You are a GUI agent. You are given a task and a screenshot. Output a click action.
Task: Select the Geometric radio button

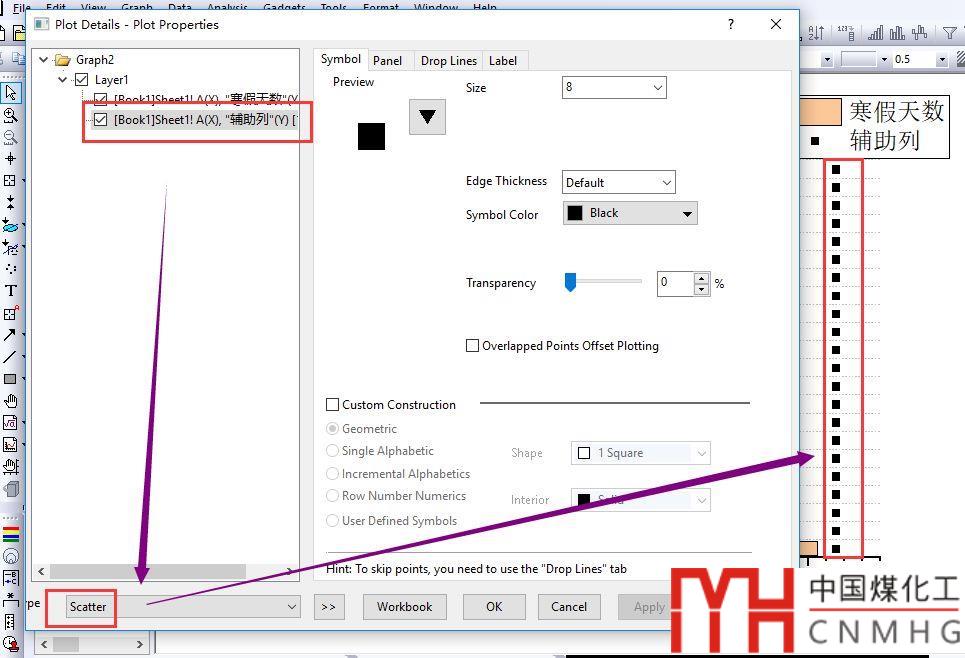(332, 428)
